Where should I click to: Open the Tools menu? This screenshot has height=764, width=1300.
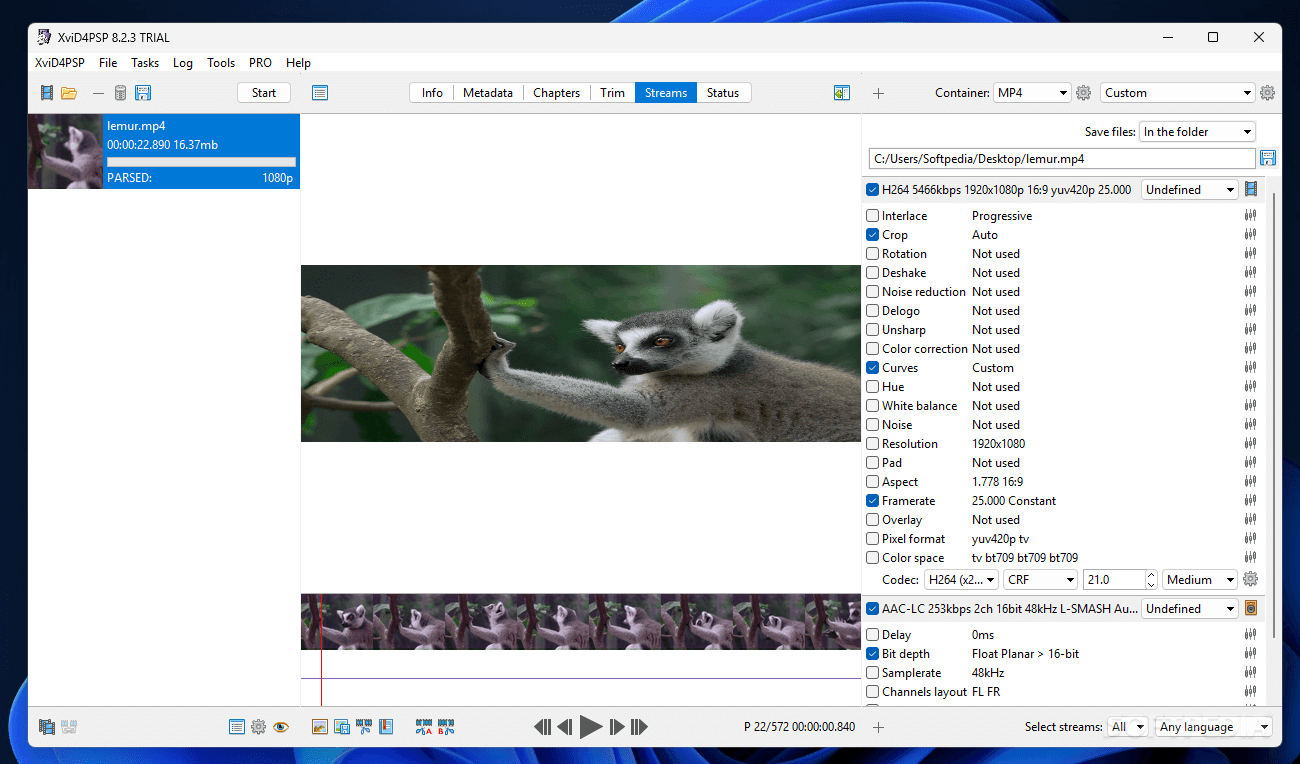(x=221, y=62)
